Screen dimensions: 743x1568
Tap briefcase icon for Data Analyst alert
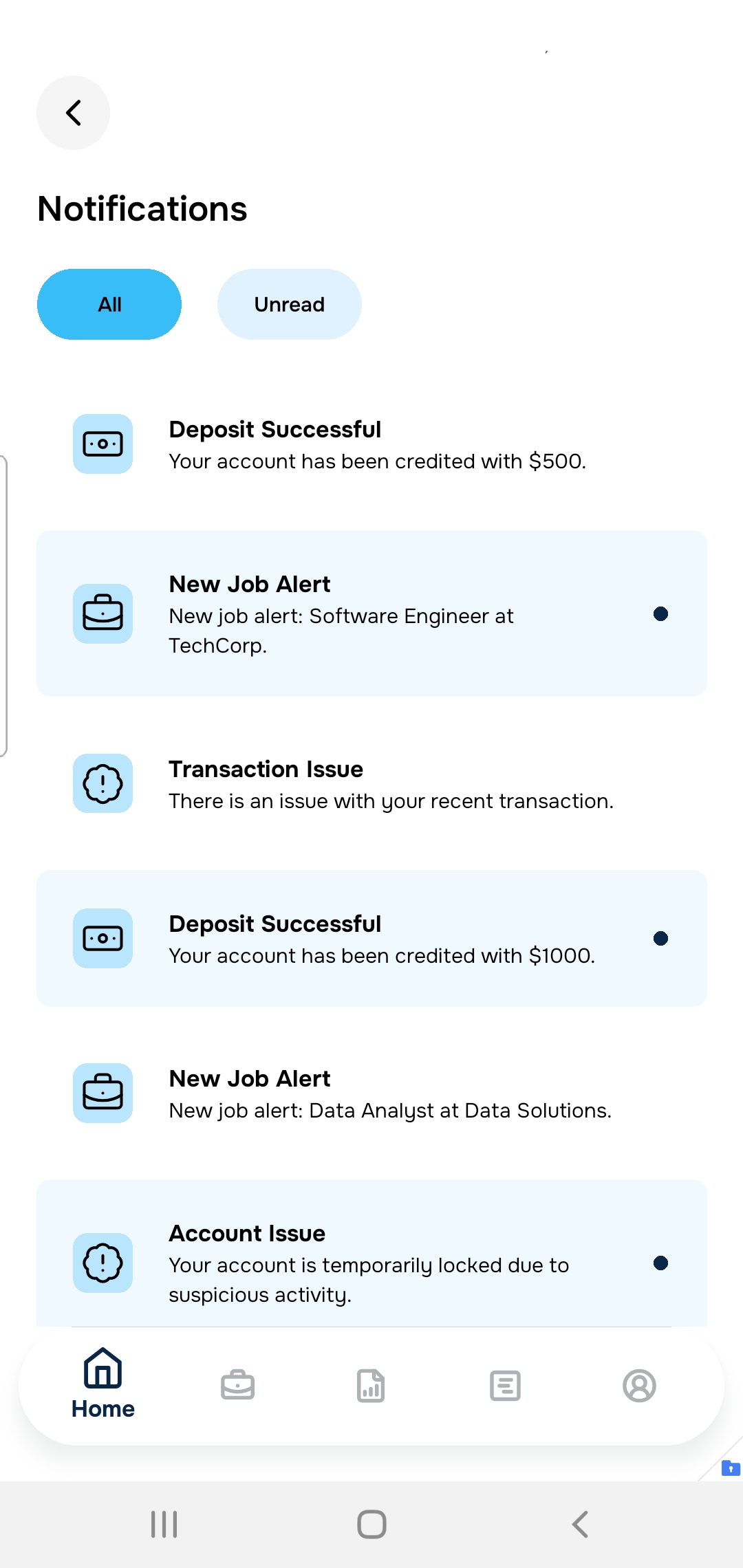coord(103,1093)
